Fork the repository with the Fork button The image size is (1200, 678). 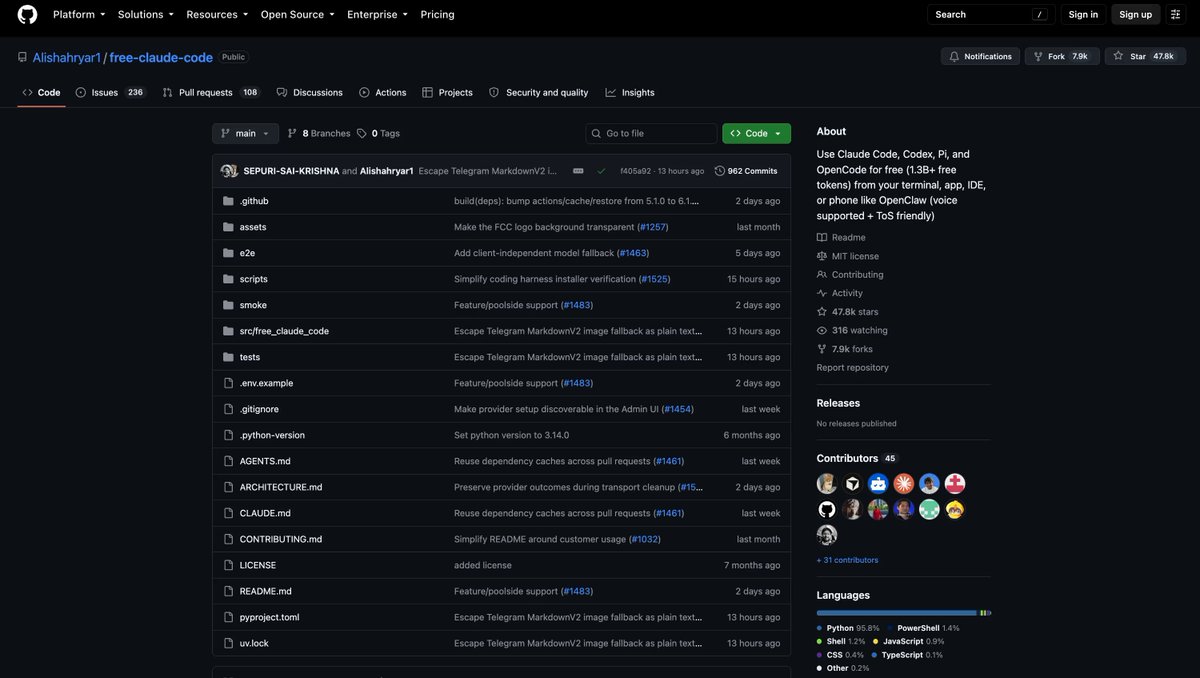coord(1062,56)
